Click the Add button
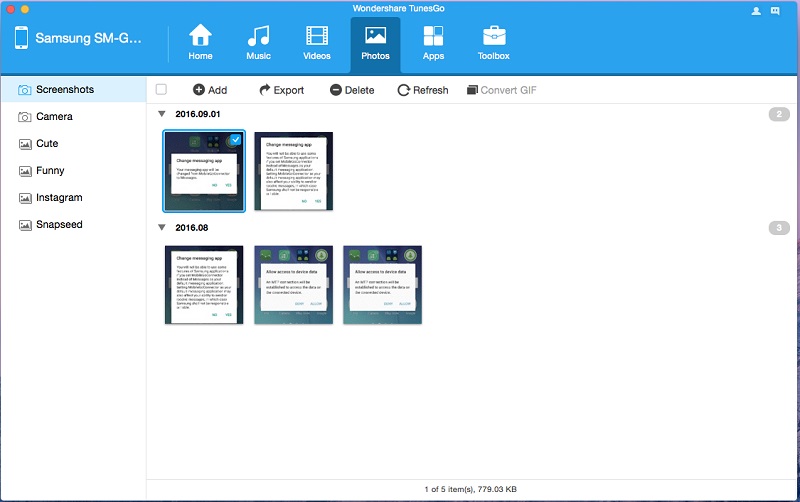The image size is (800, 502). [x=210, y=90]
